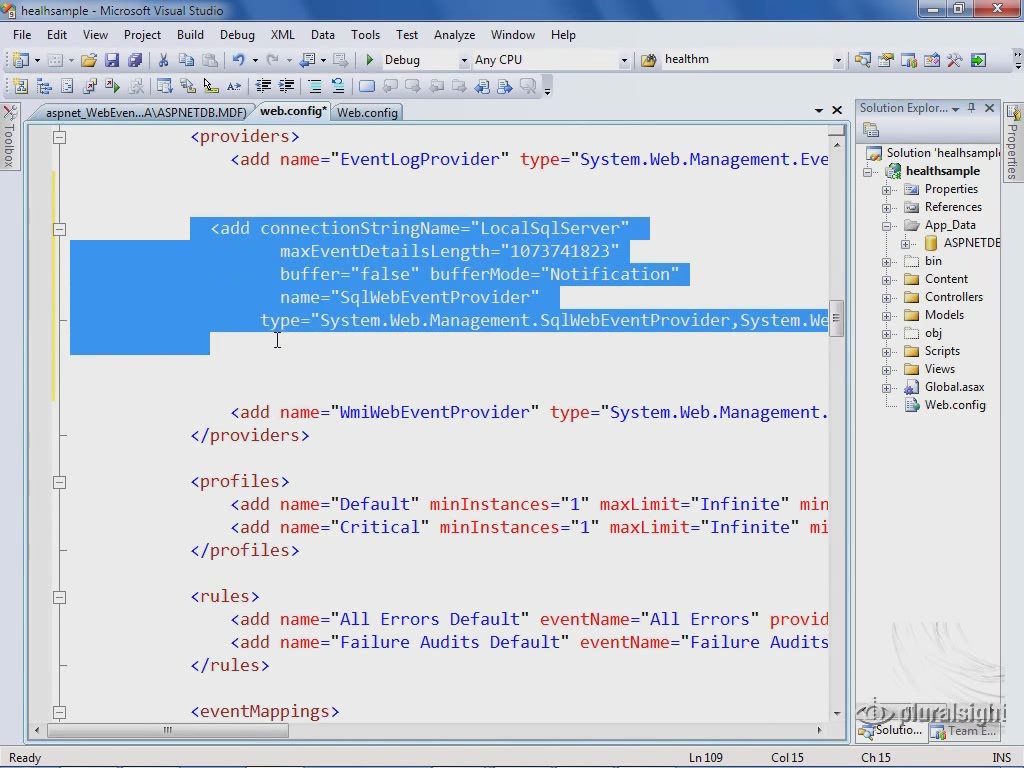Open the Build menu
Viewport: 1024px width, 768px height.
(190, 35)
